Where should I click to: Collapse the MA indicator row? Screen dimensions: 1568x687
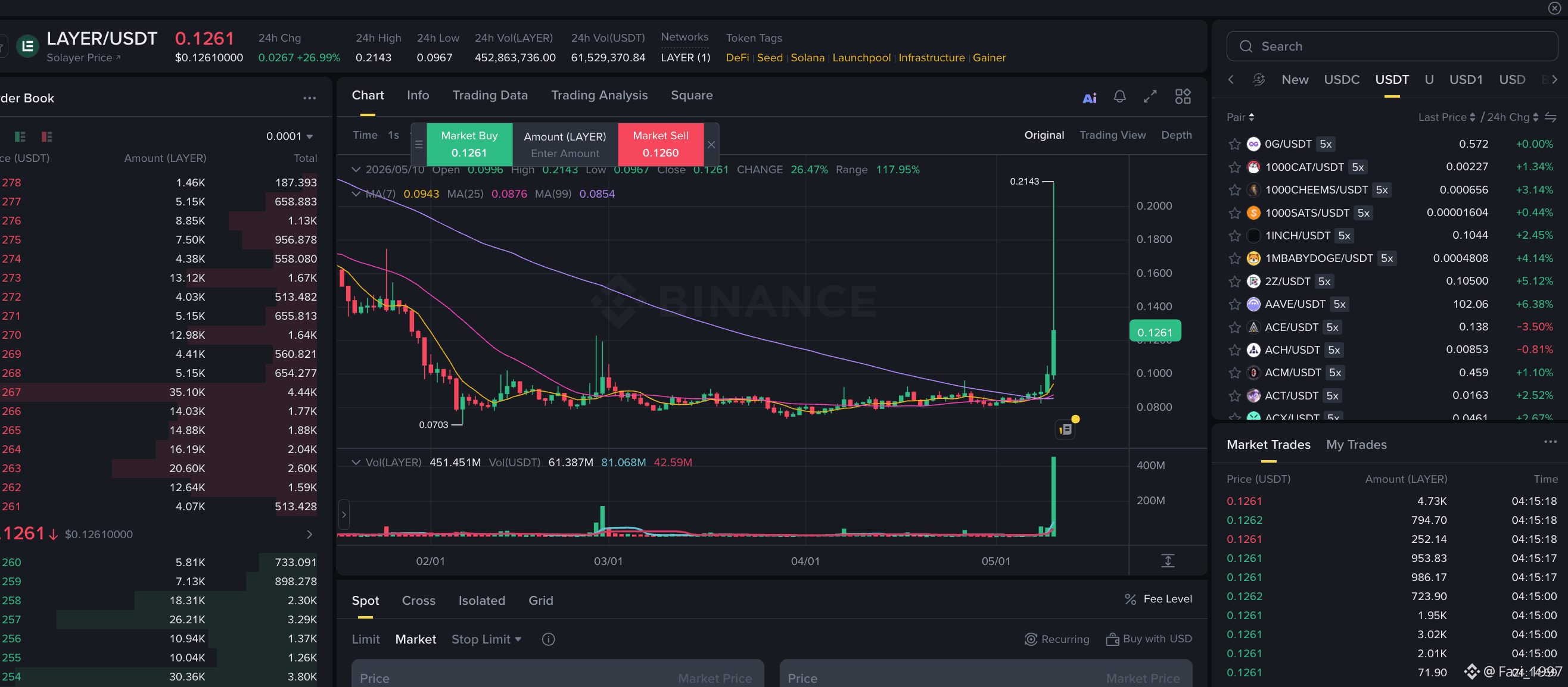(356, 194)
